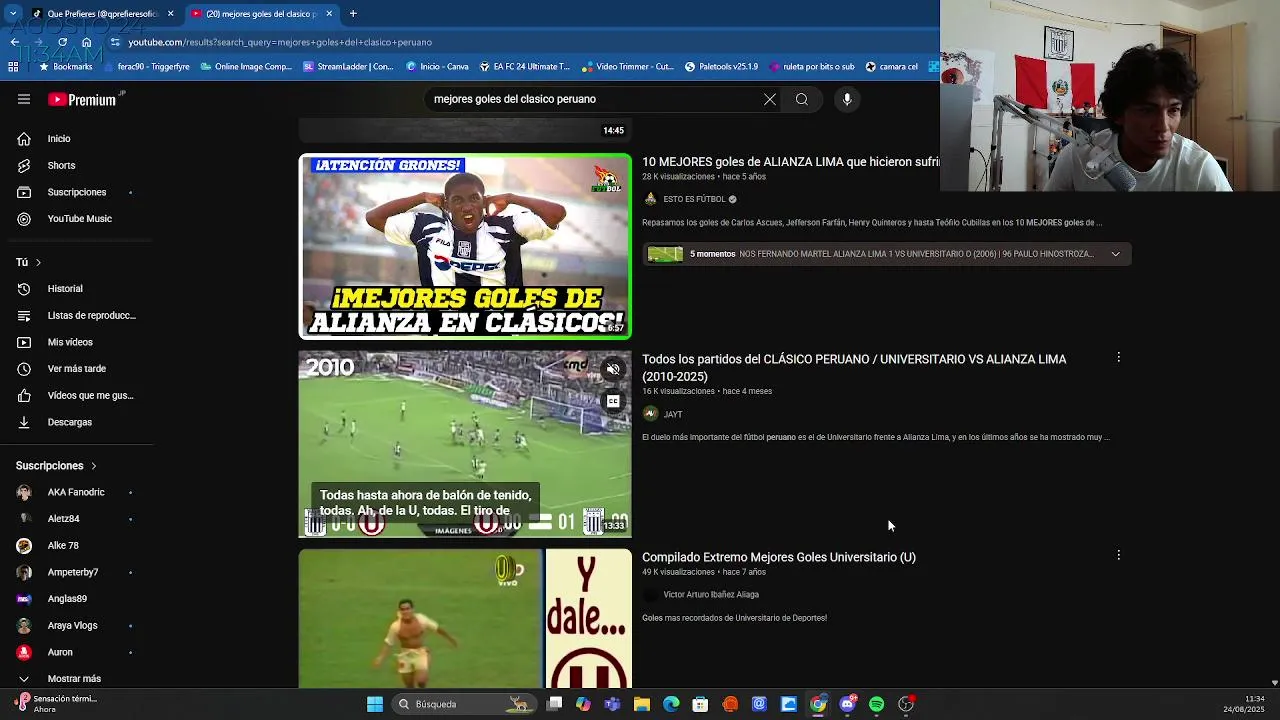Open Todos los partidos del CLÁSICO PERUANO title
Image resolution: width=1280 pixels, height=720 pixels.
pyautogui.click(x=854, y=368)
